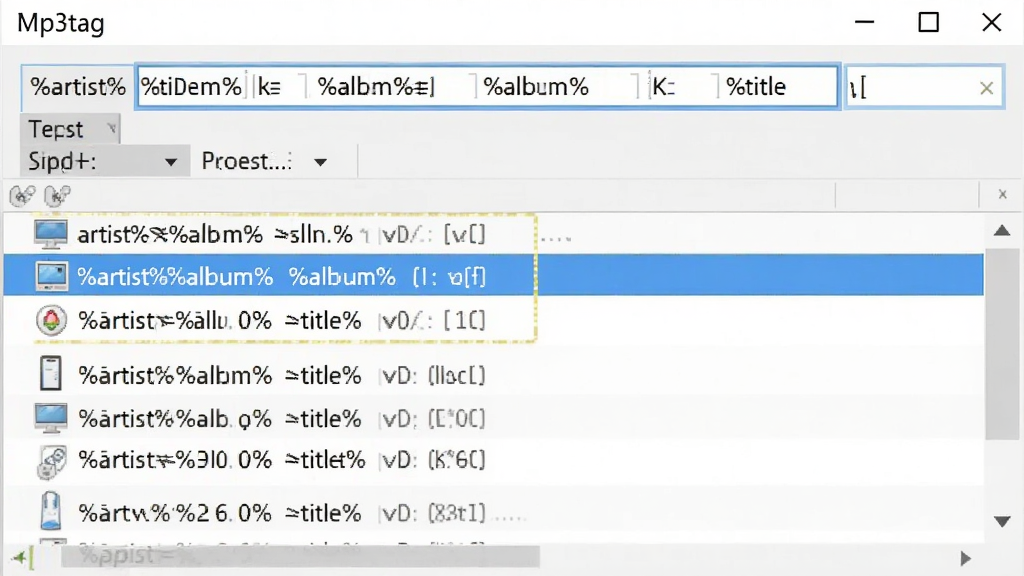Minimize the Mp3tag window
The width and height of the screenshot is (1024, 576).
click(x=865, y=22)
